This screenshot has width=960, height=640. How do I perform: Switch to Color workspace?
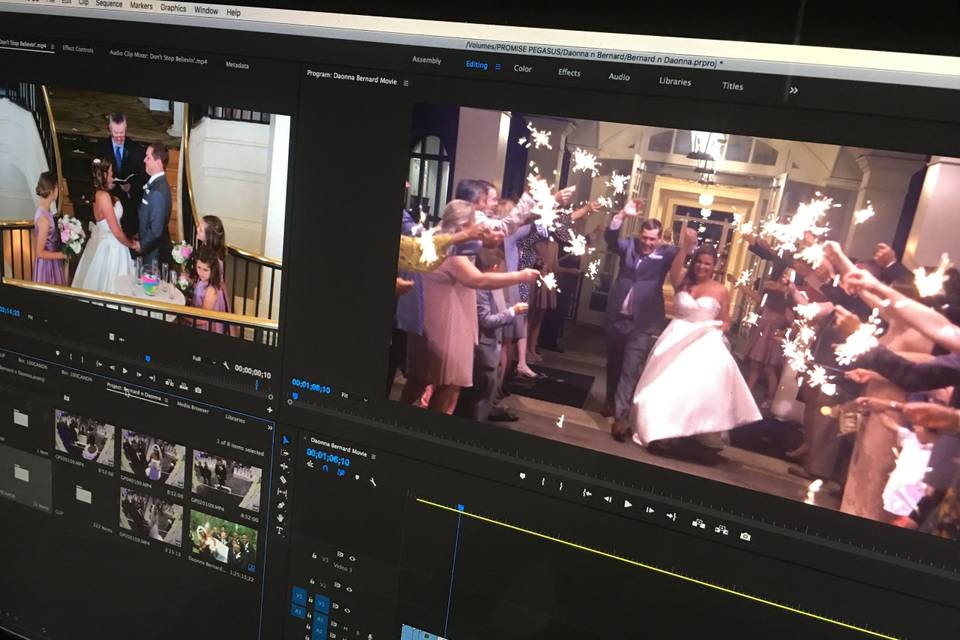[x=522, y=69]
